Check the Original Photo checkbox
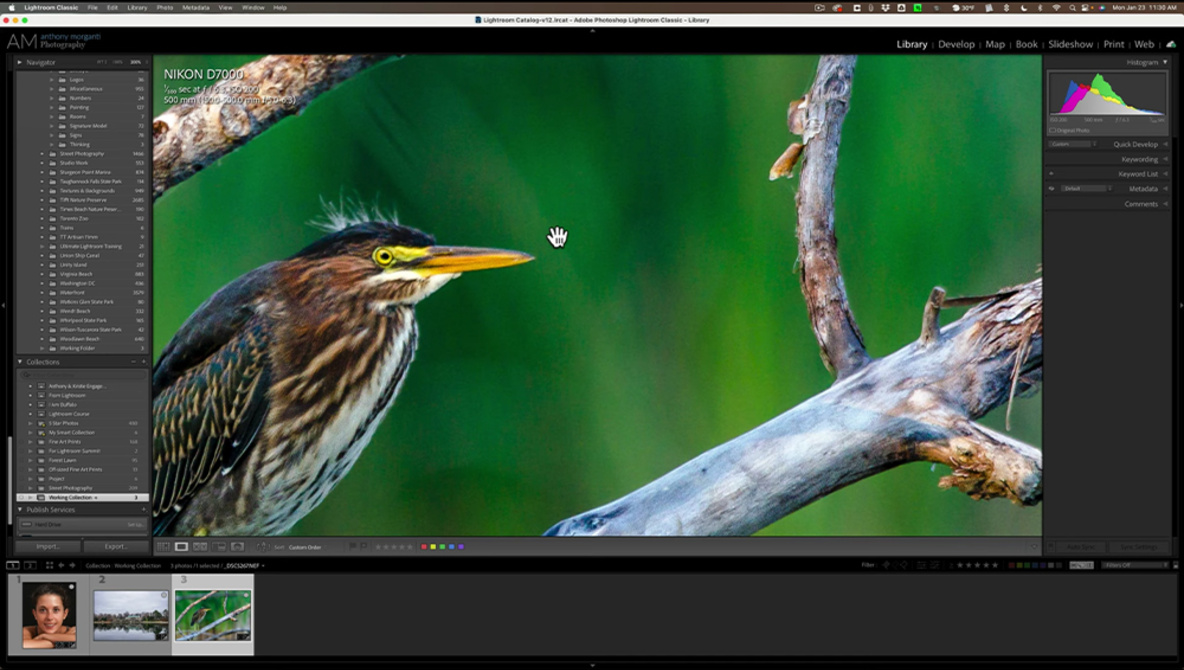1184x670 pixels. pos(1053,130)
